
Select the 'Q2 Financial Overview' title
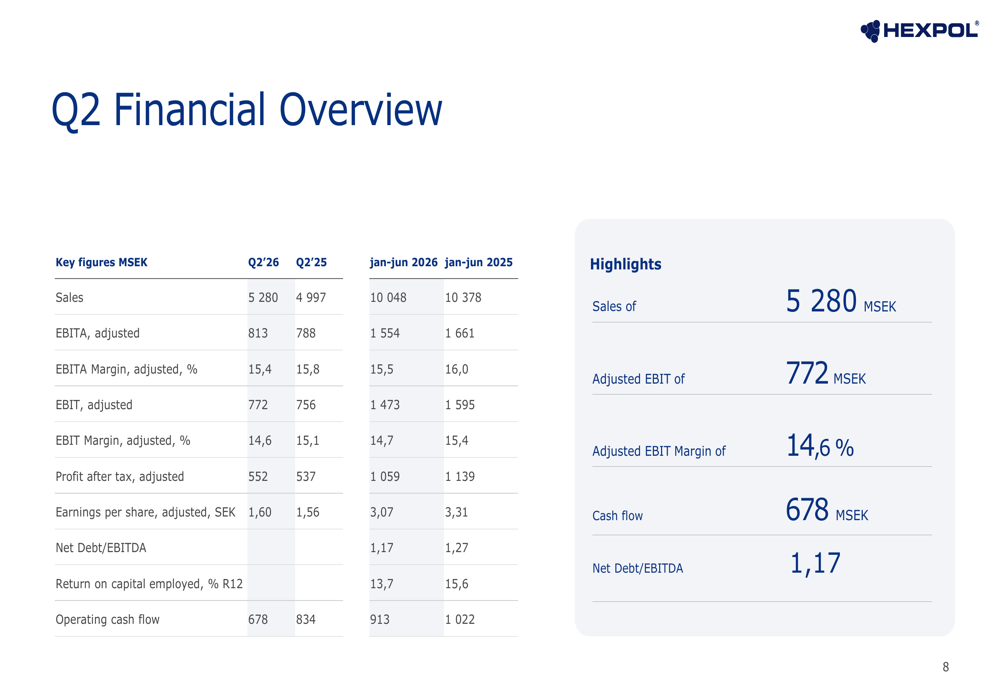[x=246, y=110]
